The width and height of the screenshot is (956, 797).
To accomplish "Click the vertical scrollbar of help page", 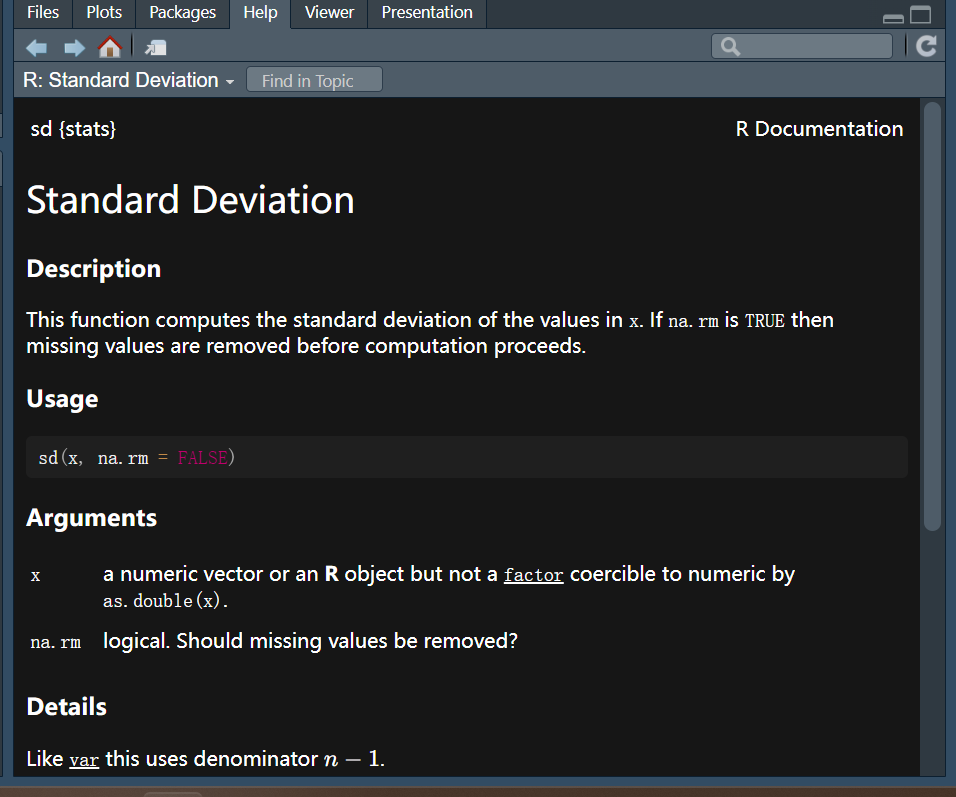I will coord(932,317).
